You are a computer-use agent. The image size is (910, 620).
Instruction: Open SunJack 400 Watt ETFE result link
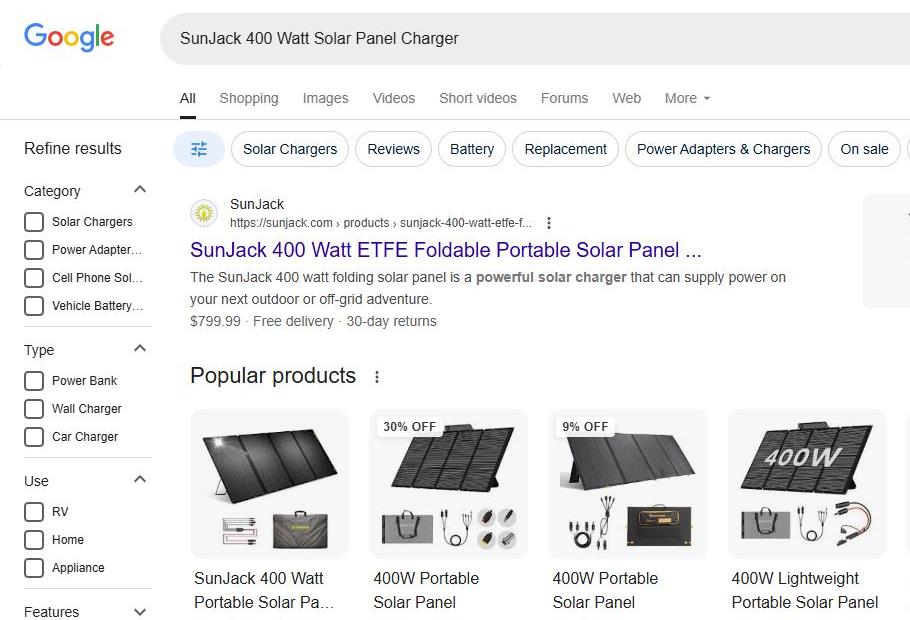tap(445, 250)
